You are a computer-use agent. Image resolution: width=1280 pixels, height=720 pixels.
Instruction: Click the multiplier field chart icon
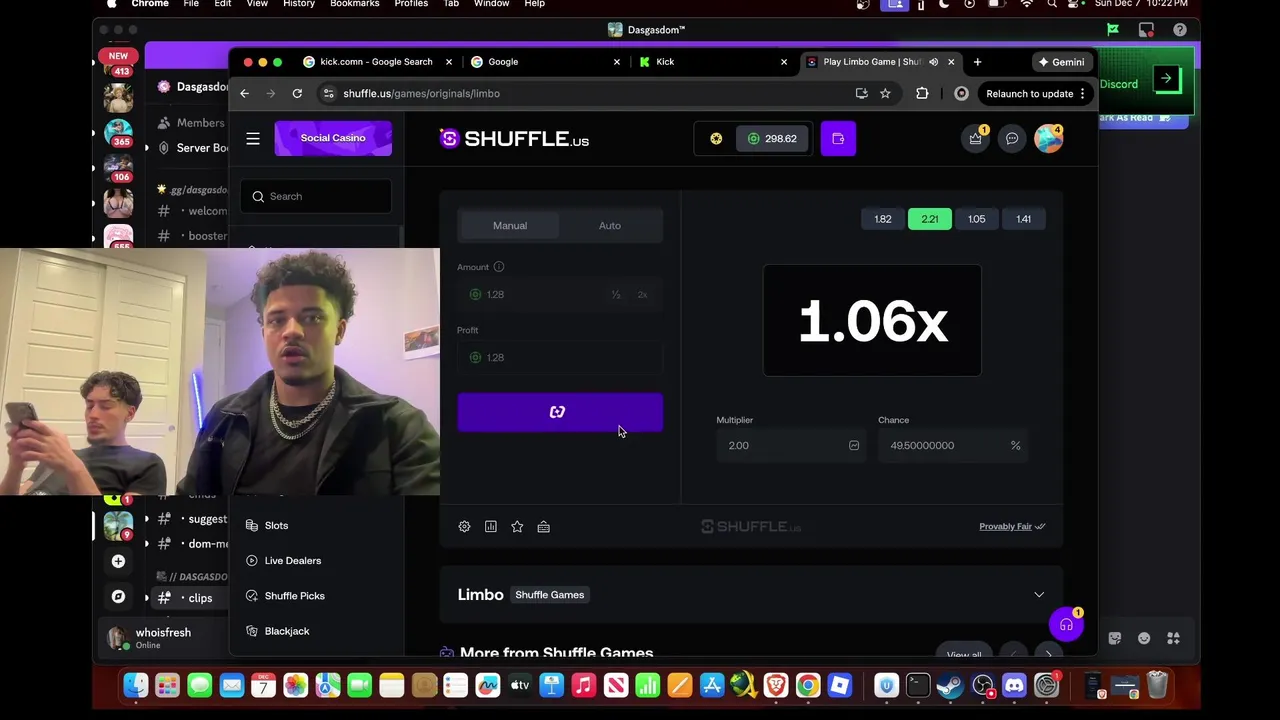click(854, 445)
